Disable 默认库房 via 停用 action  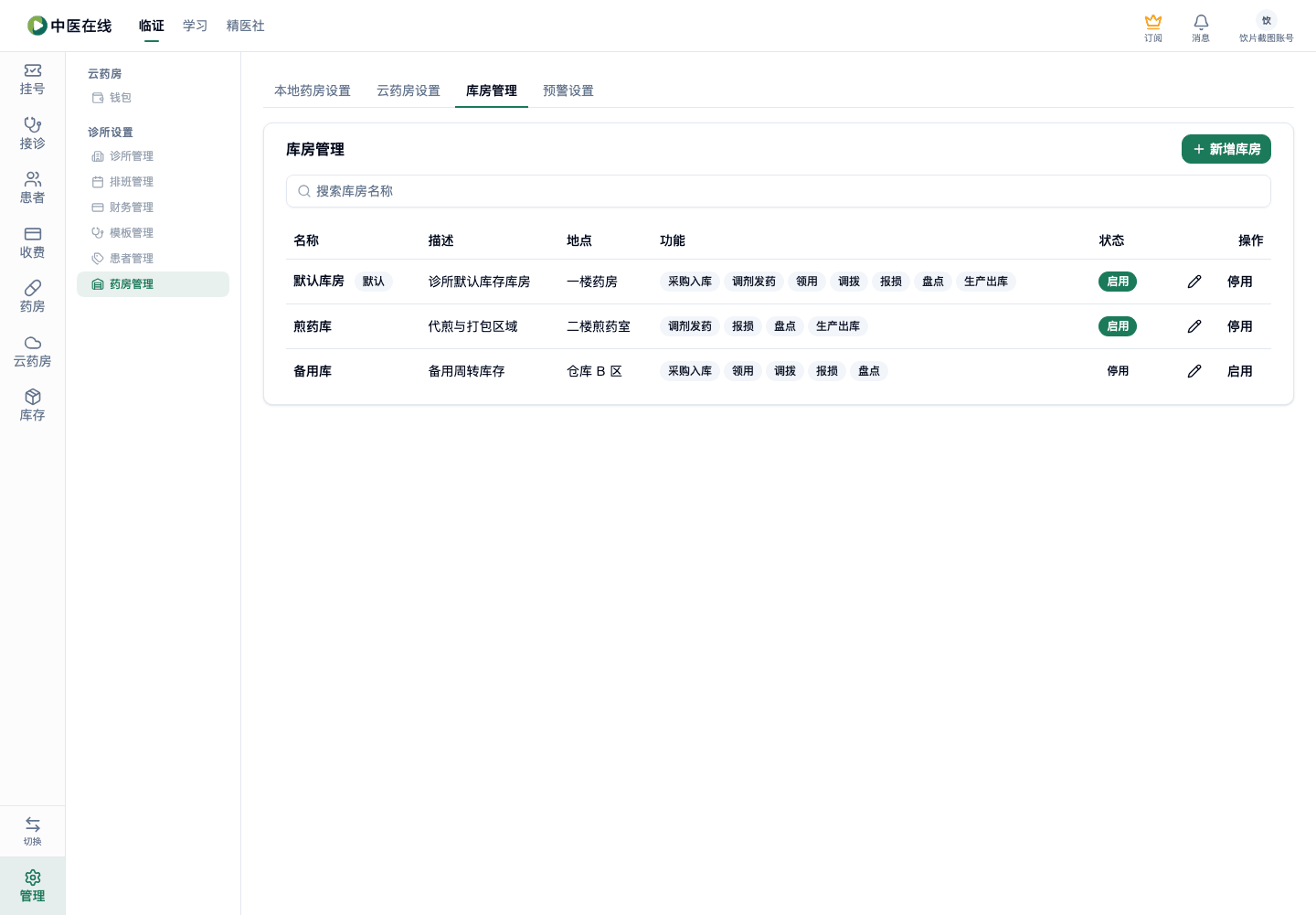pyautogui.click(x=1240, y=282)
